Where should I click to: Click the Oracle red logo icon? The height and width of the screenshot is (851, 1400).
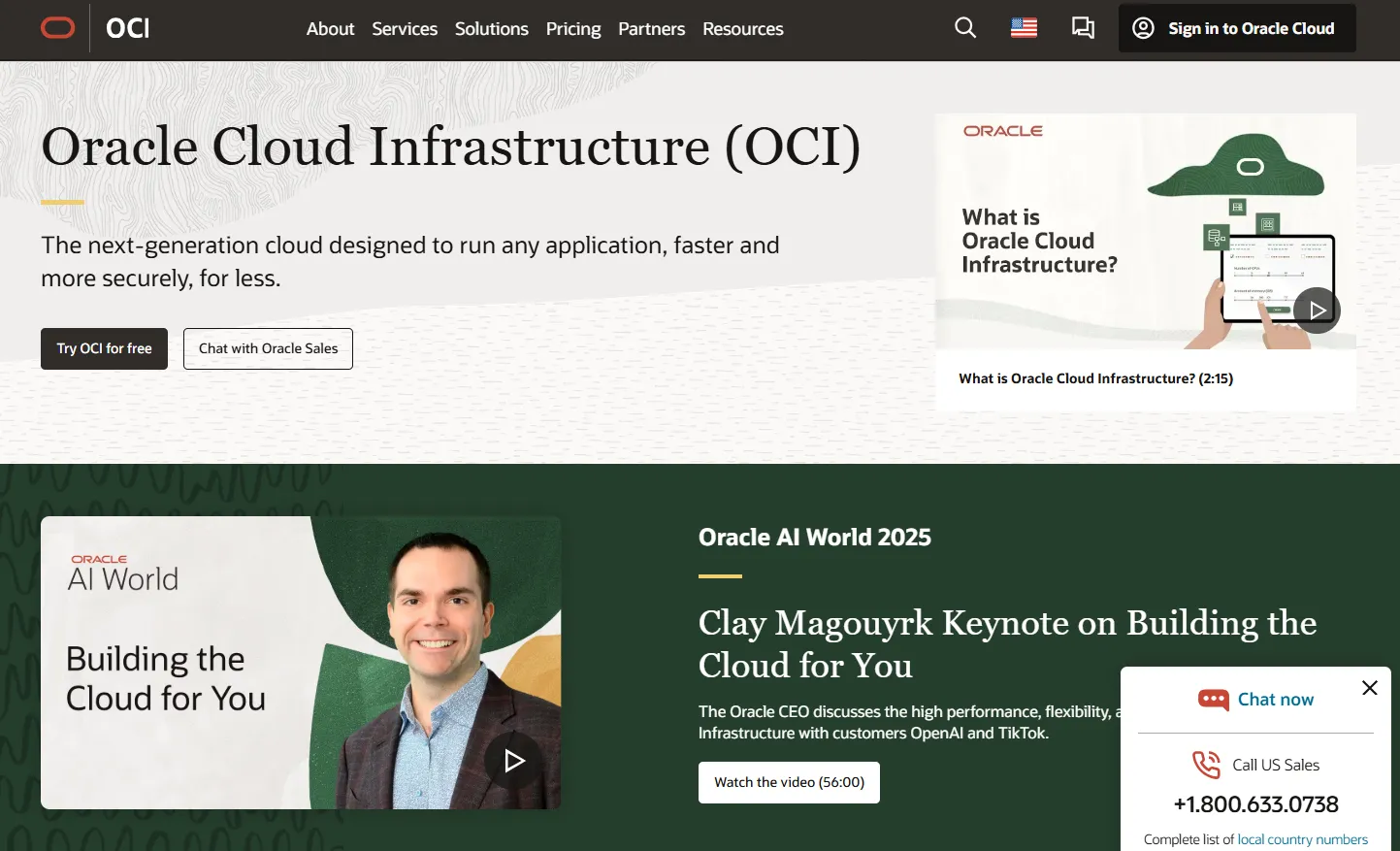coord(57,28)
